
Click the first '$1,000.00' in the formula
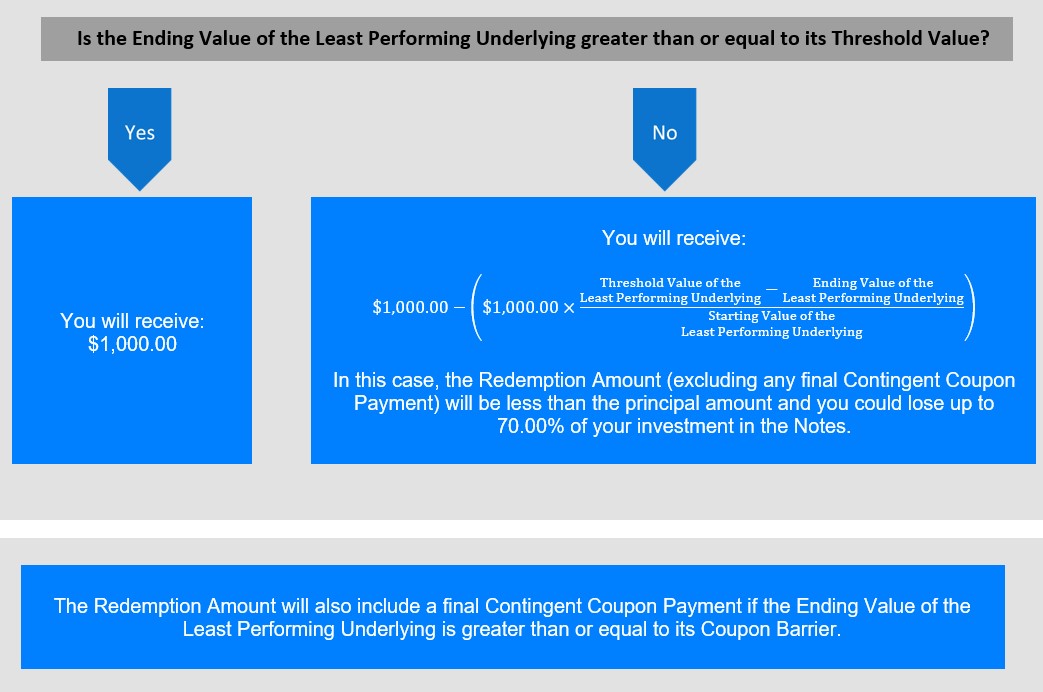(x=410, y=307)
